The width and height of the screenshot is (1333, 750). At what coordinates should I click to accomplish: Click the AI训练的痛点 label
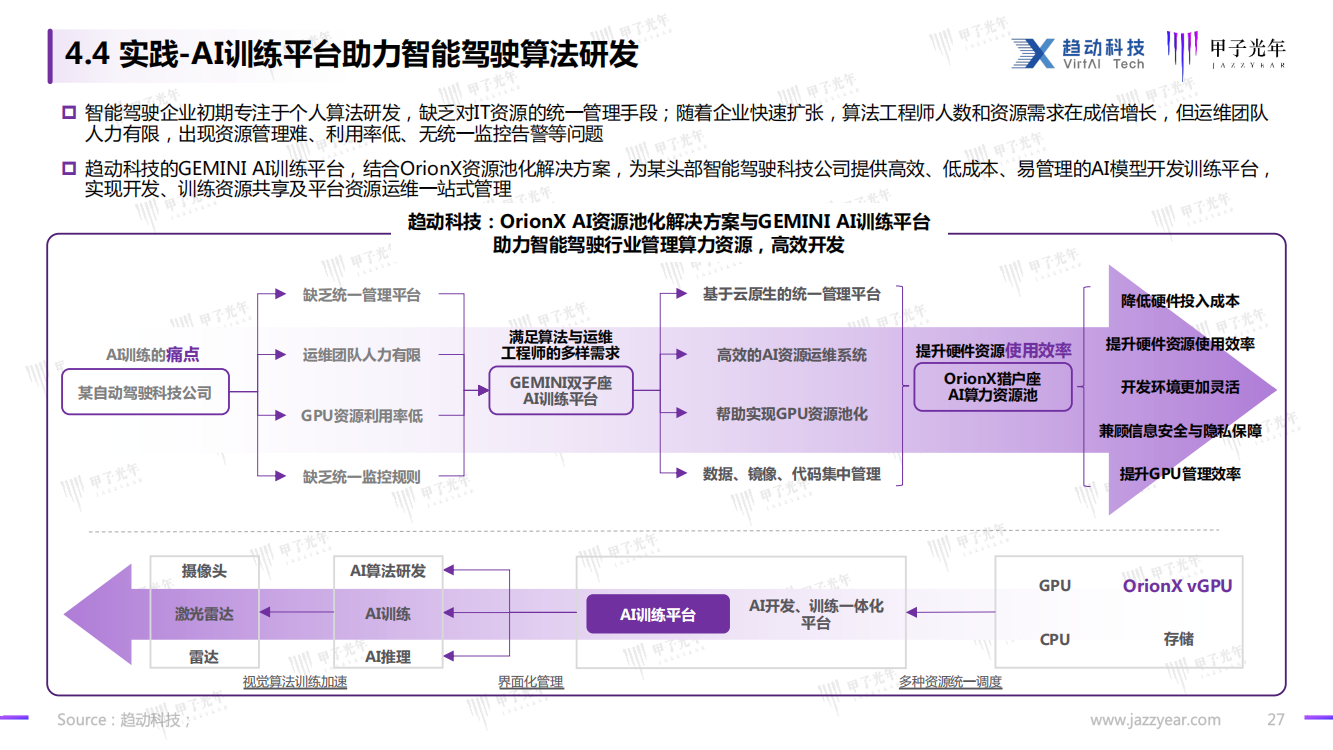tap(152, 354)
